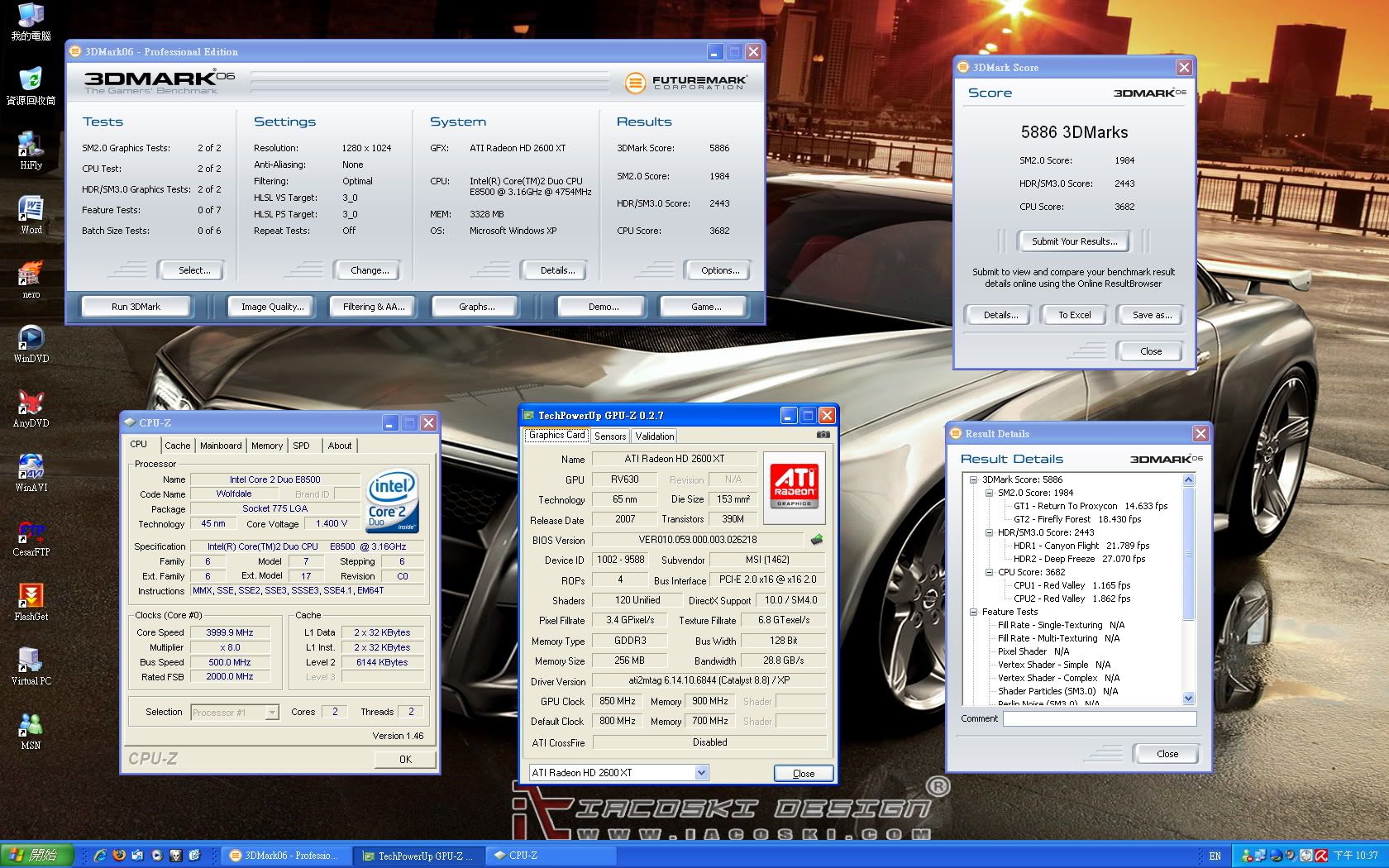Viewport: 1389px width, 868px height.
Task: Open the Memory tab in CPU-Z
Action: (x=267, y=446)
